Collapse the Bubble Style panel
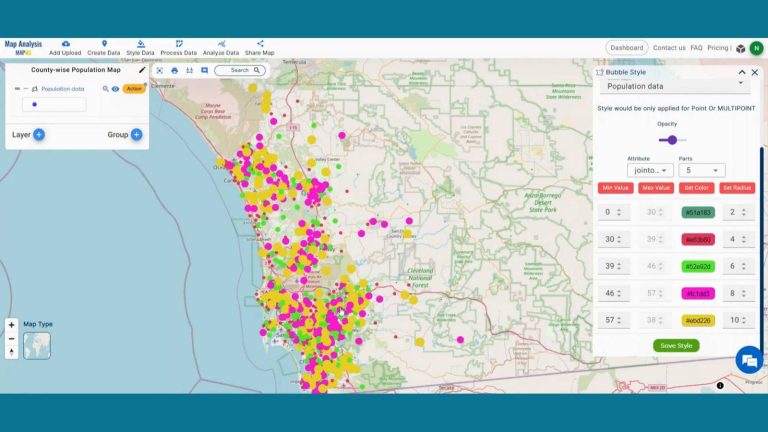 coord(742,72)
